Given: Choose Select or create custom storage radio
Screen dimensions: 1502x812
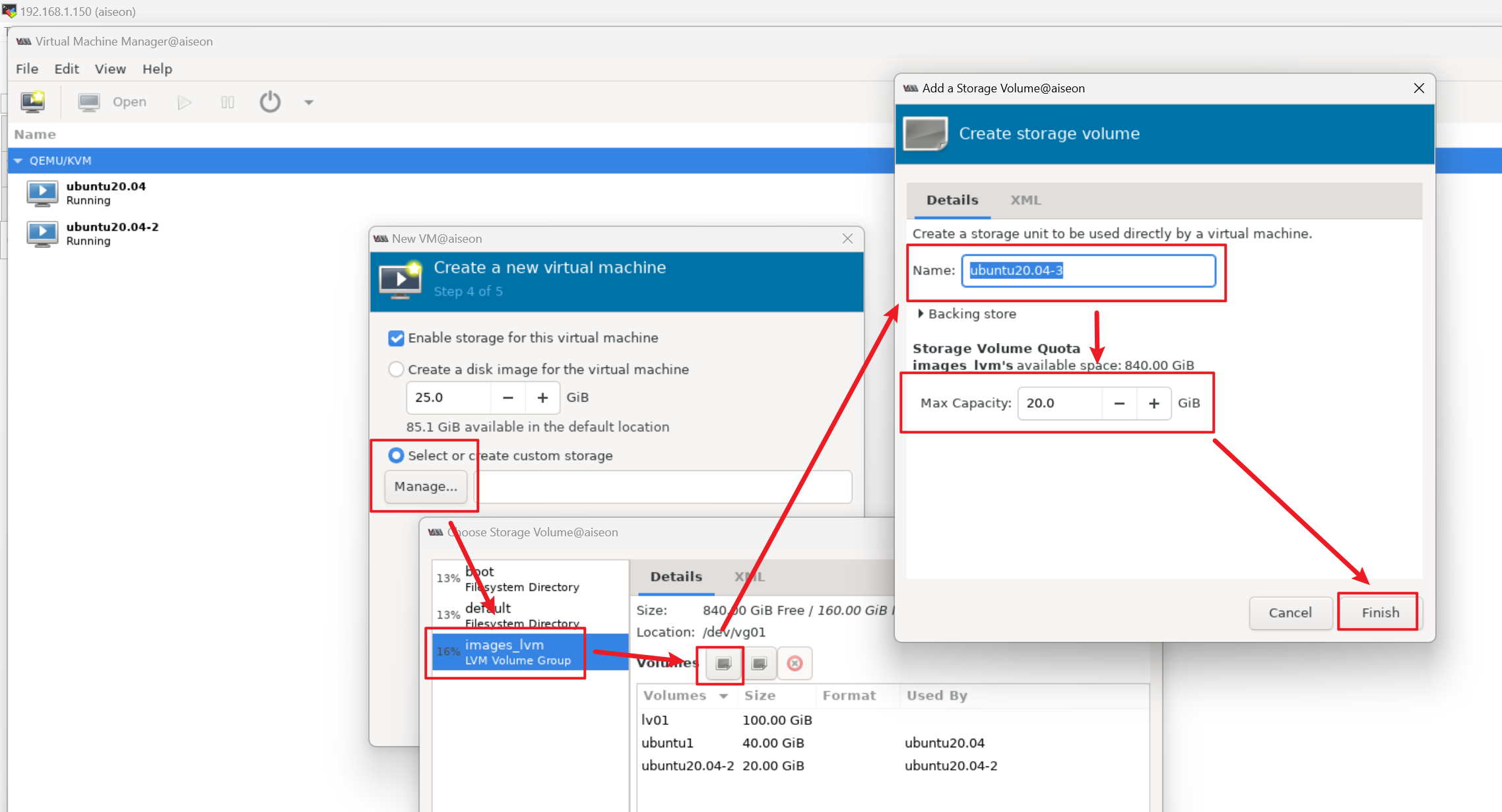Looking at the screenshot, I should click(396, 455).
